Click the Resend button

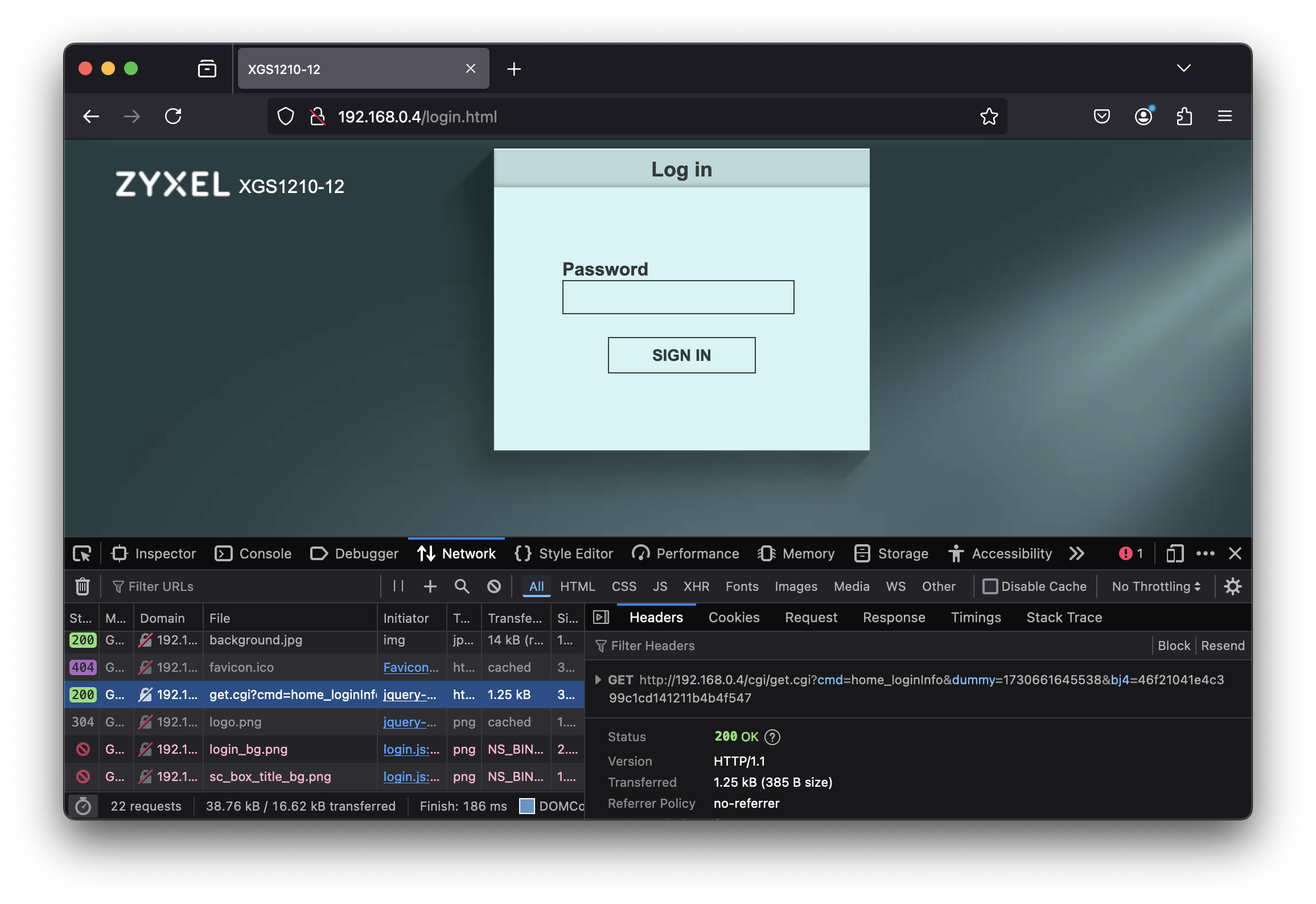pyautogui.click(x=1222, y=646)
